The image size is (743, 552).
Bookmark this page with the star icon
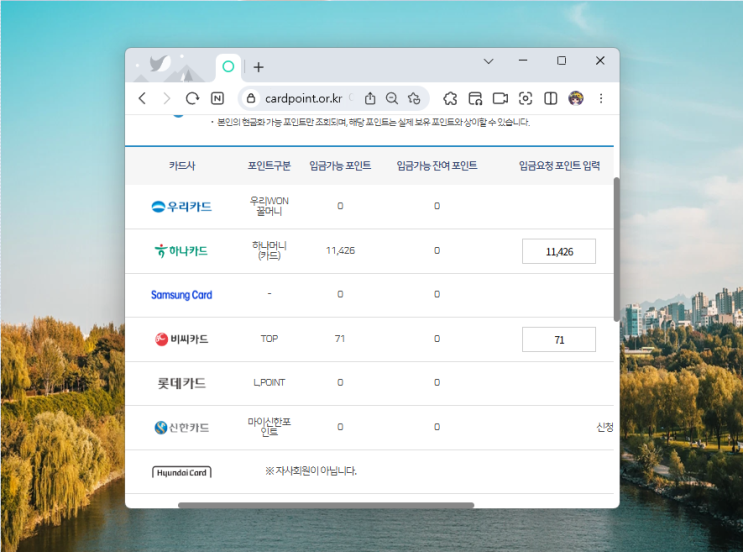414,98
